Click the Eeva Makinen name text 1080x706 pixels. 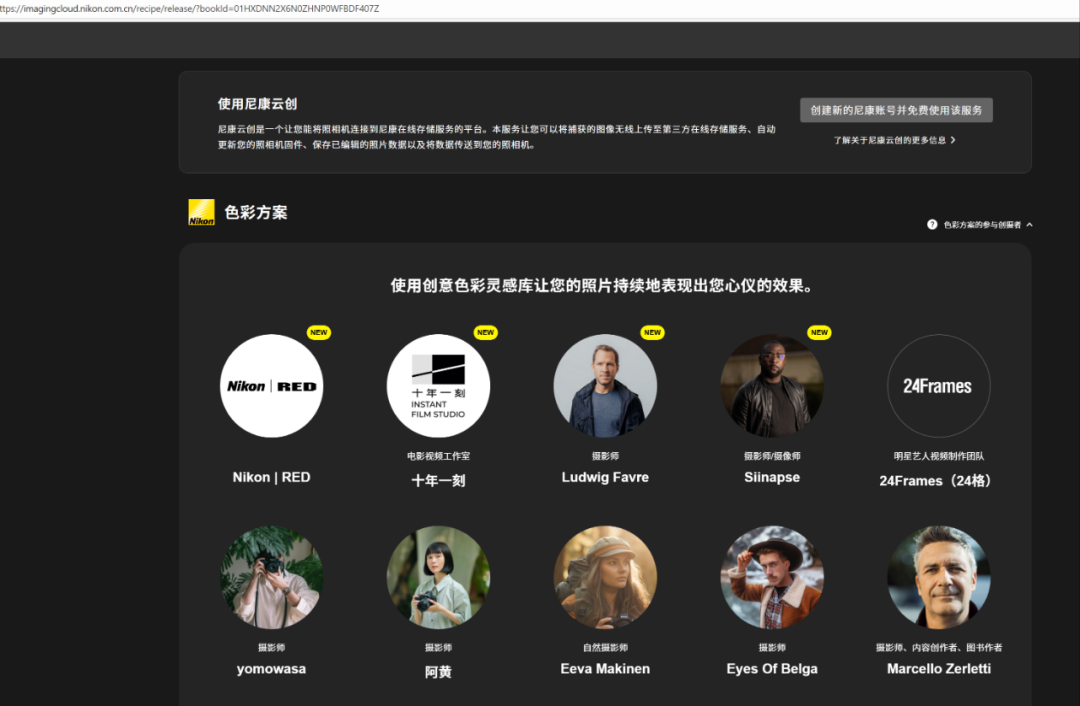point(605,669)
